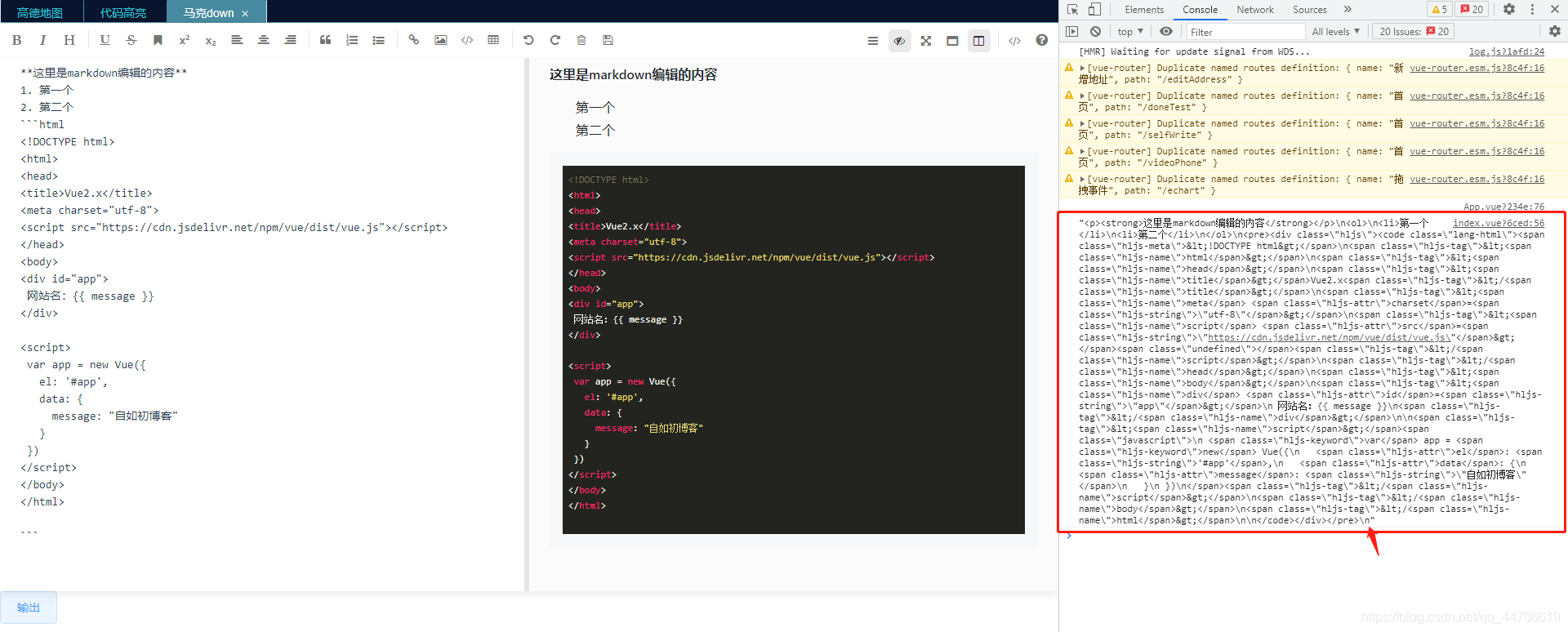This screenshot has width=1568, height=632.
Task: Insert a code block
Action: (x=467, y=40)
